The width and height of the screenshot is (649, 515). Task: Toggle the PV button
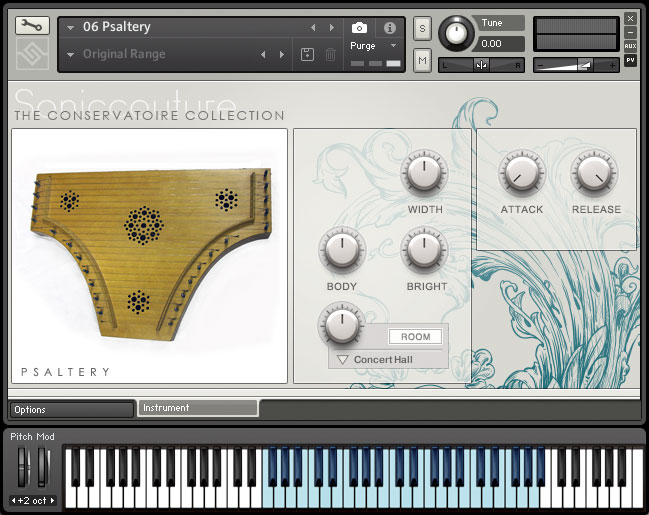630,60
